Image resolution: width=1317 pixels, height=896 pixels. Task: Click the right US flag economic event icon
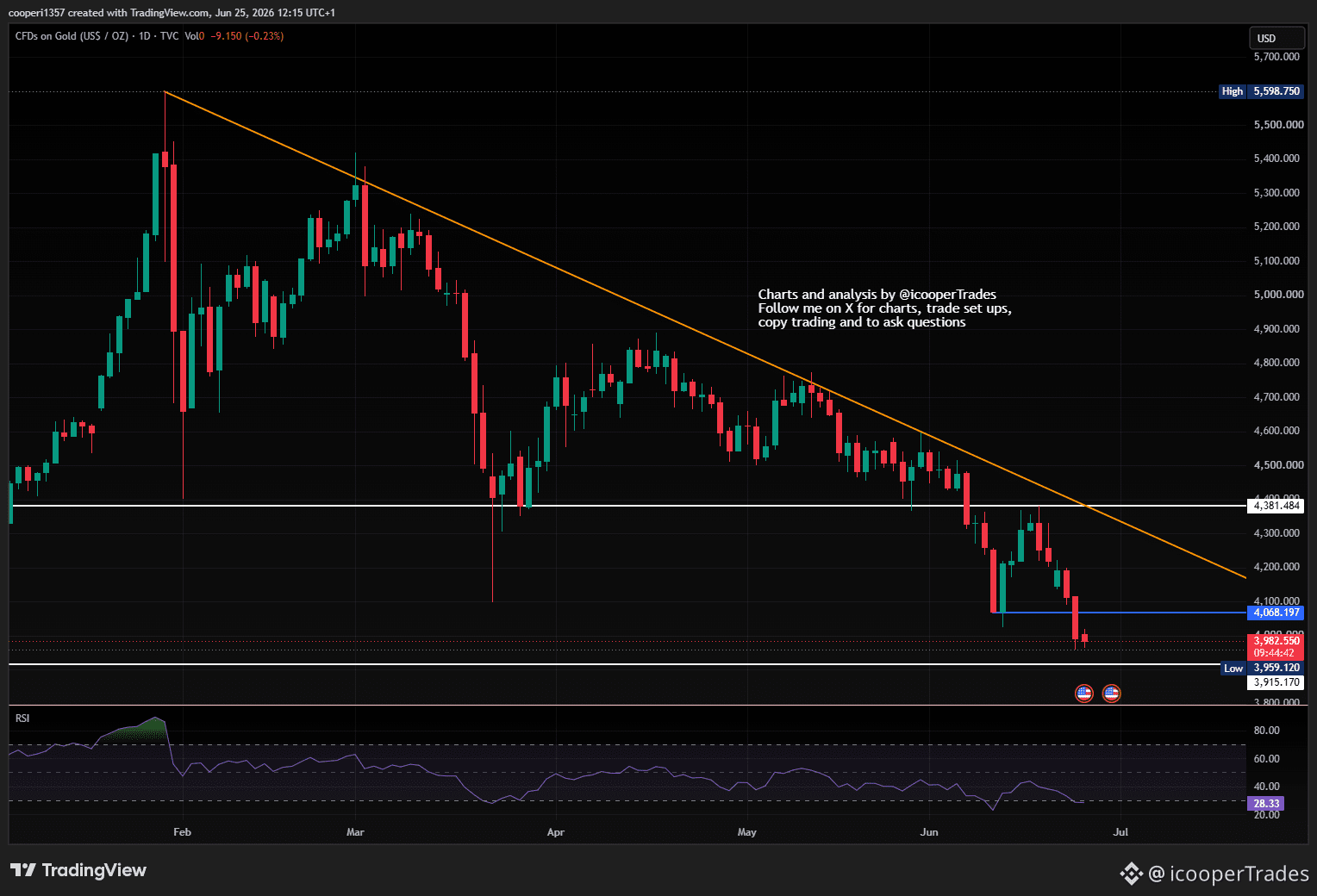[1112, 693]
